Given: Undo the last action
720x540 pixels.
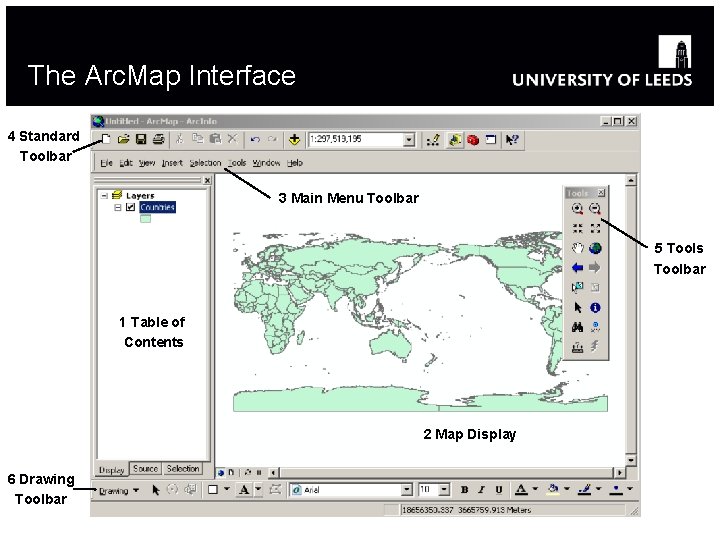Looking at the screenshot, I should [x=255, y=139].
